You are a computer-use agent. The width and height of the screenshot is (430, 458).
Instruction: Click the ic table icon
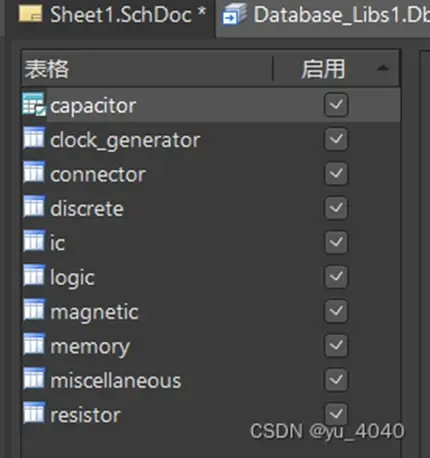click(x=34, y=241)
